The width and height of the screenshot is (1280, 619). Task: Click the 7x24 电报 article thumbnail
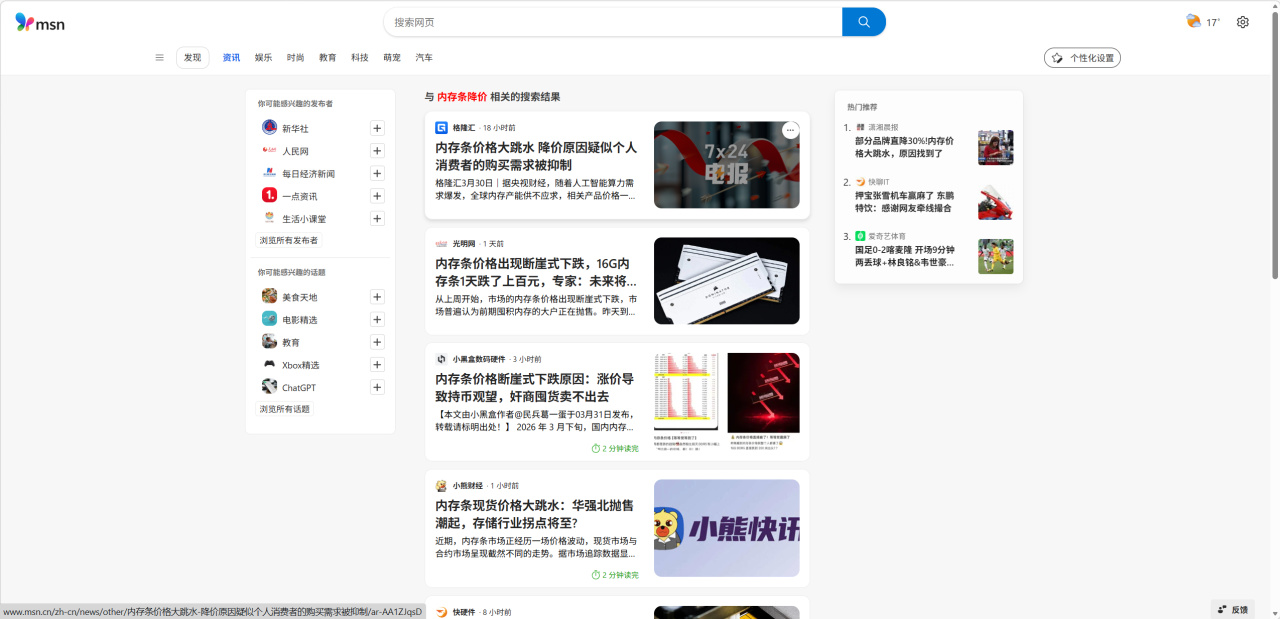pyautogui.click(x=727, y=165)
